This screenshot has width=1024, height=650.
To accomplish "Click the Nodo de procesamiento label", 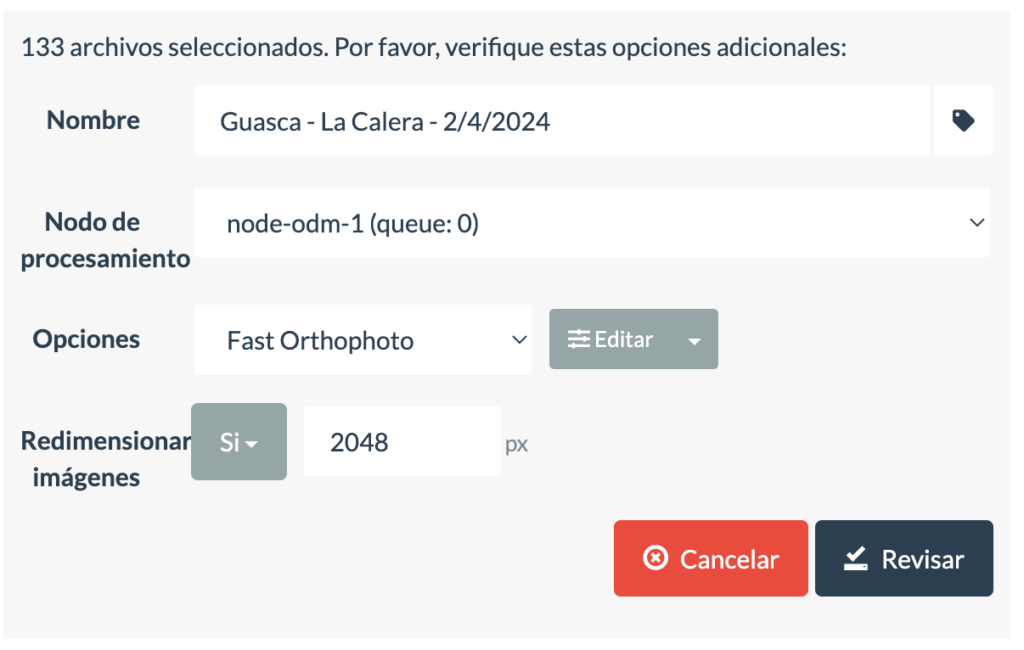I will [105, 240].
